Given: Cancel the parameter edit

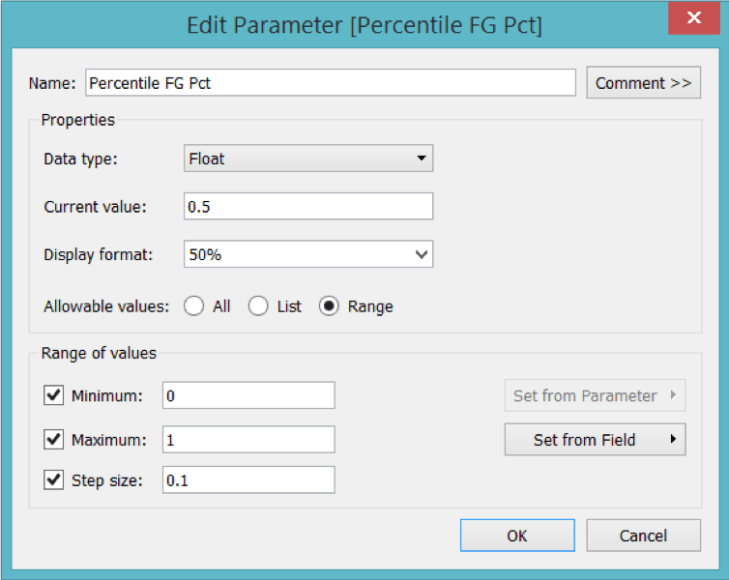Looking at the screenshot, I should coord(643,535).
